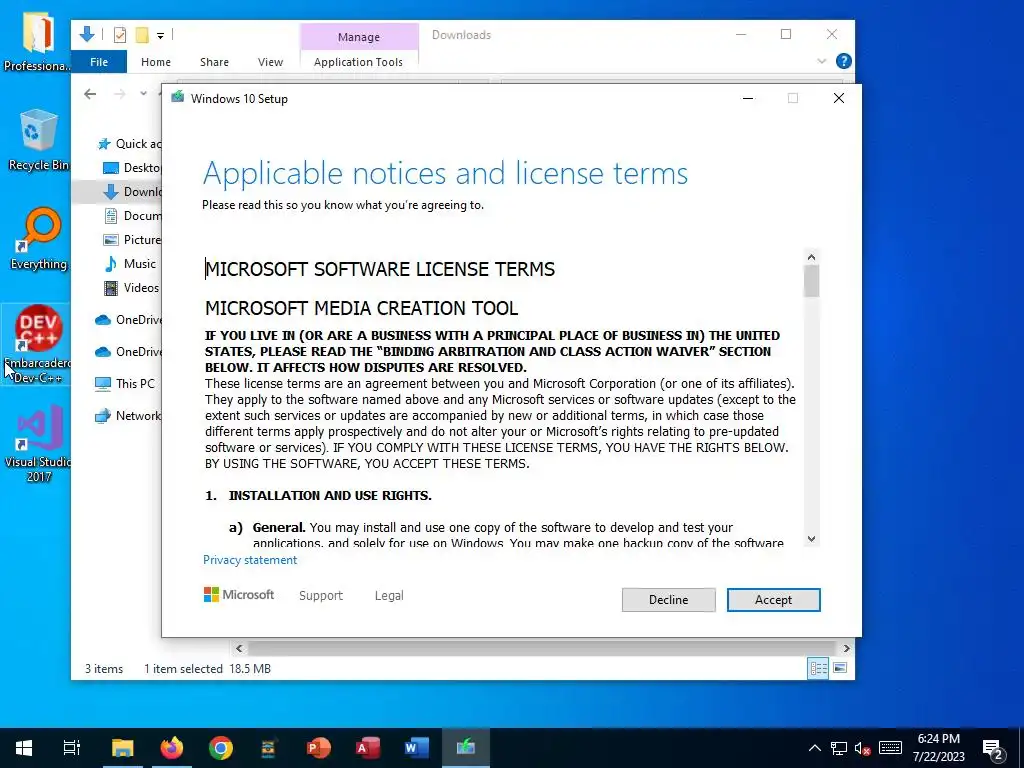Decline the Windows 10 license terms
The image size is (1024, 768).
tap(668, 600)
